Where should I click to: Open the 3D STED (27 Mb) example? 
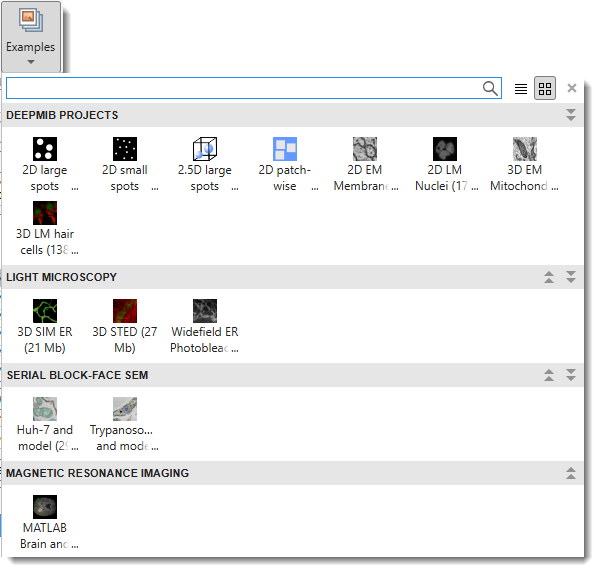[x=125, y=327]
